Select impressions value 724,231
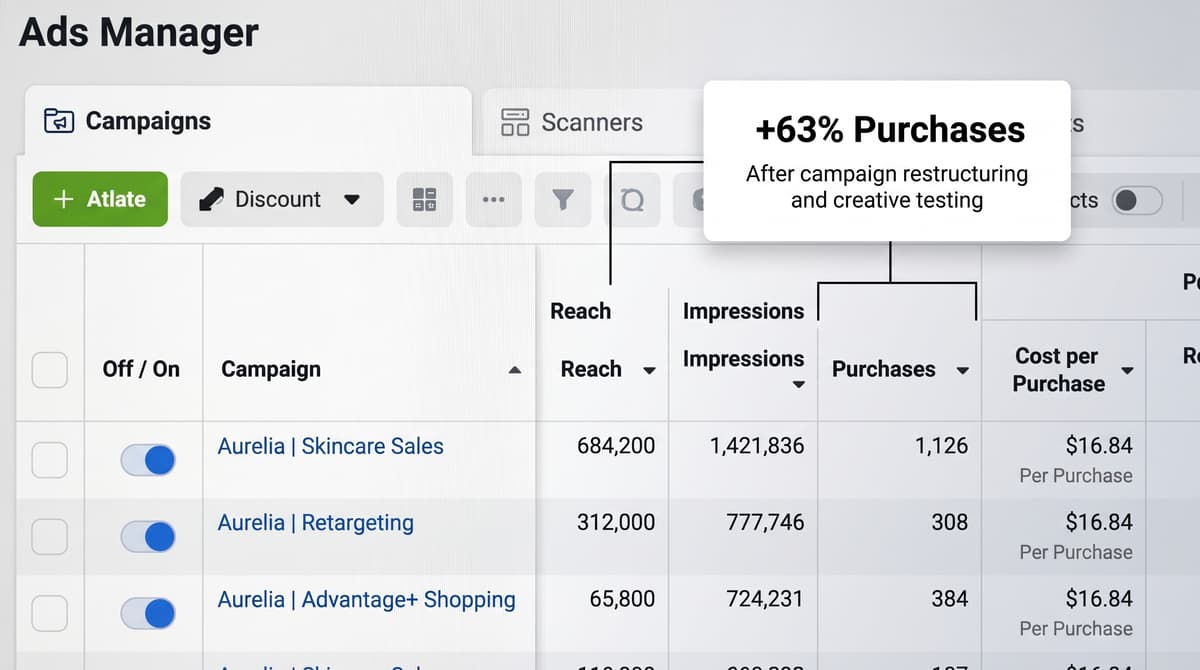This screenshot has height=670, width=1200. coord(764,599)
